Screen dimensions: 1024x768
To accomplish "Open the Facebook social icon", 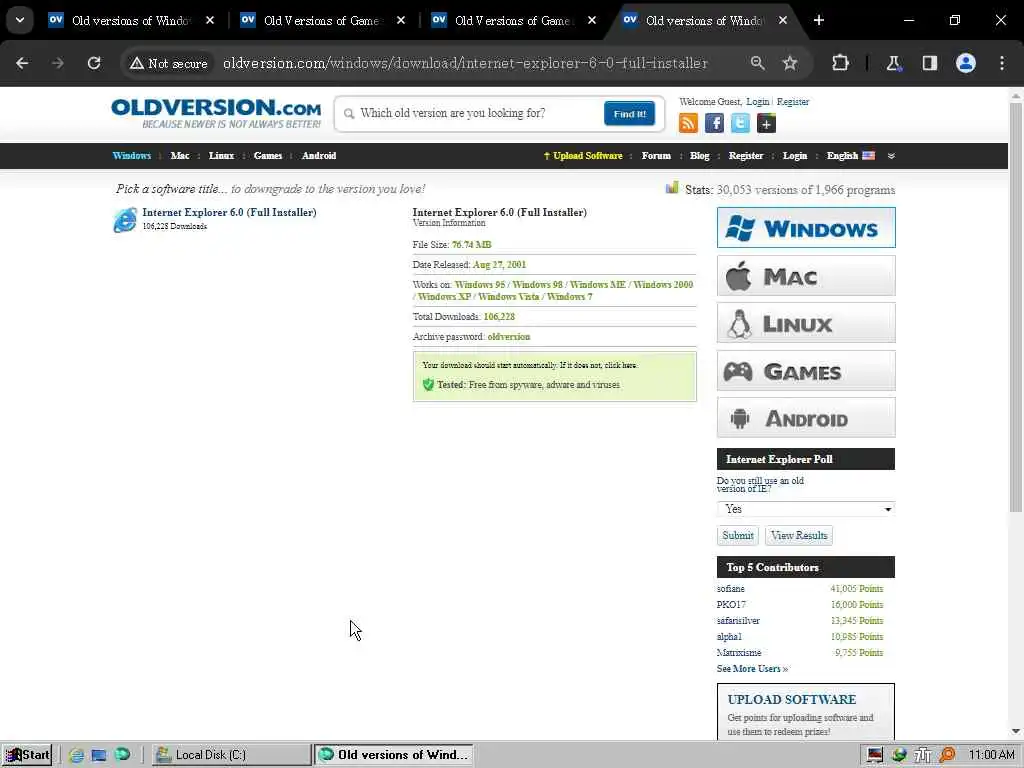I will coord(714,123).
